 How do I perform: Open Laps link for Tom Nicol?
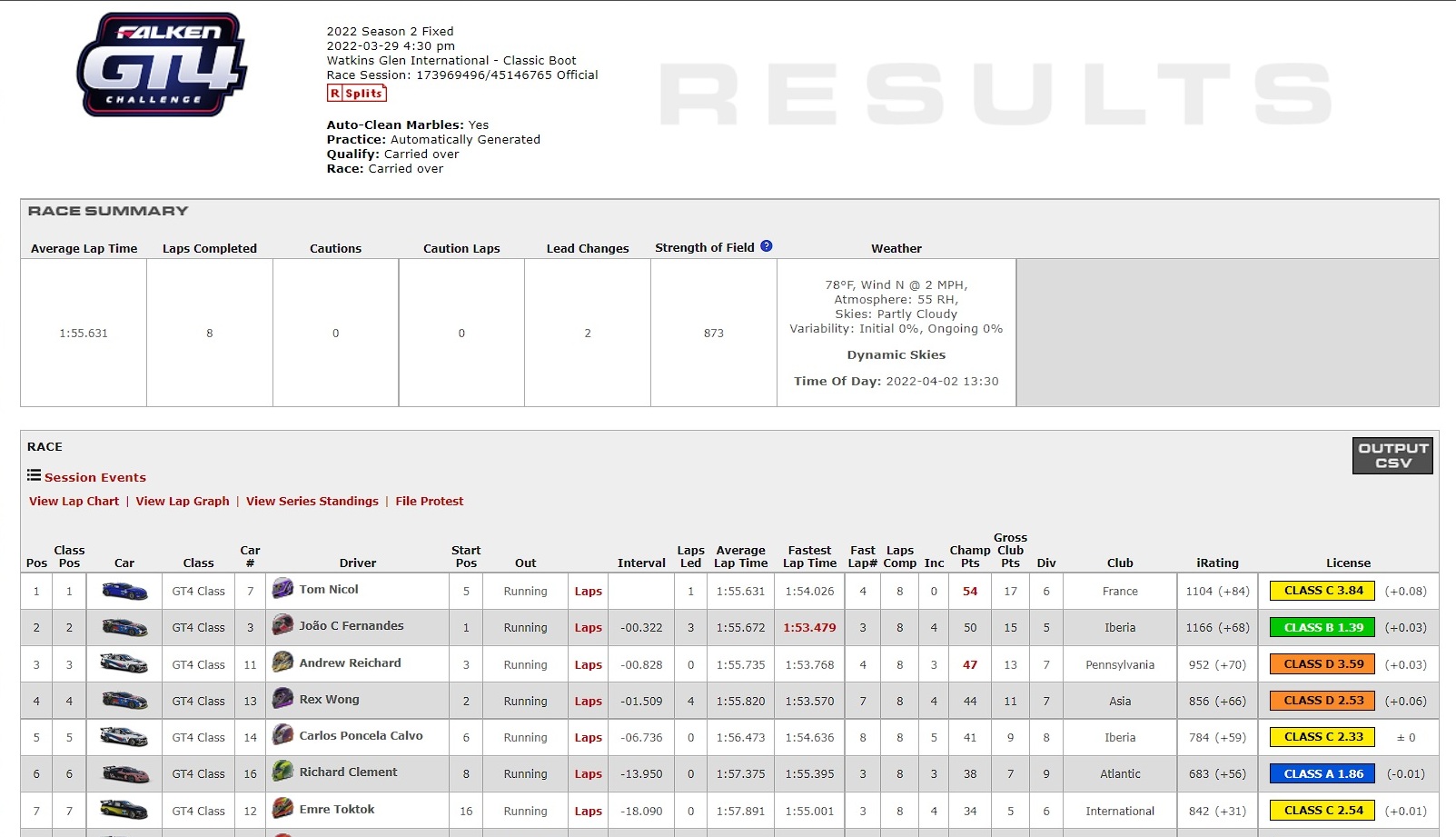click(x=589, y=592)
